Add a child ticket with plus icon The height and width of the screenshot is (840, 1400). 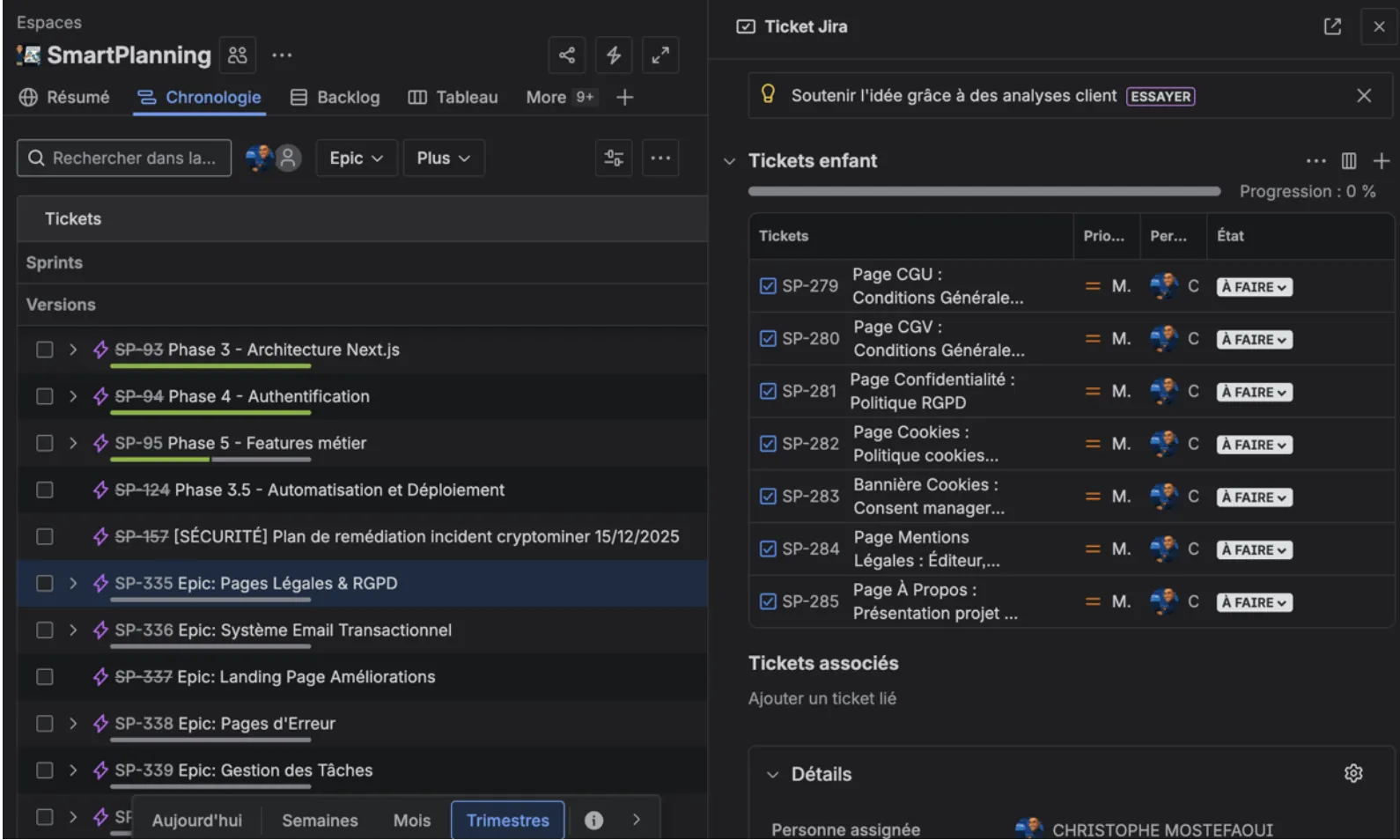coord(1382,161)
